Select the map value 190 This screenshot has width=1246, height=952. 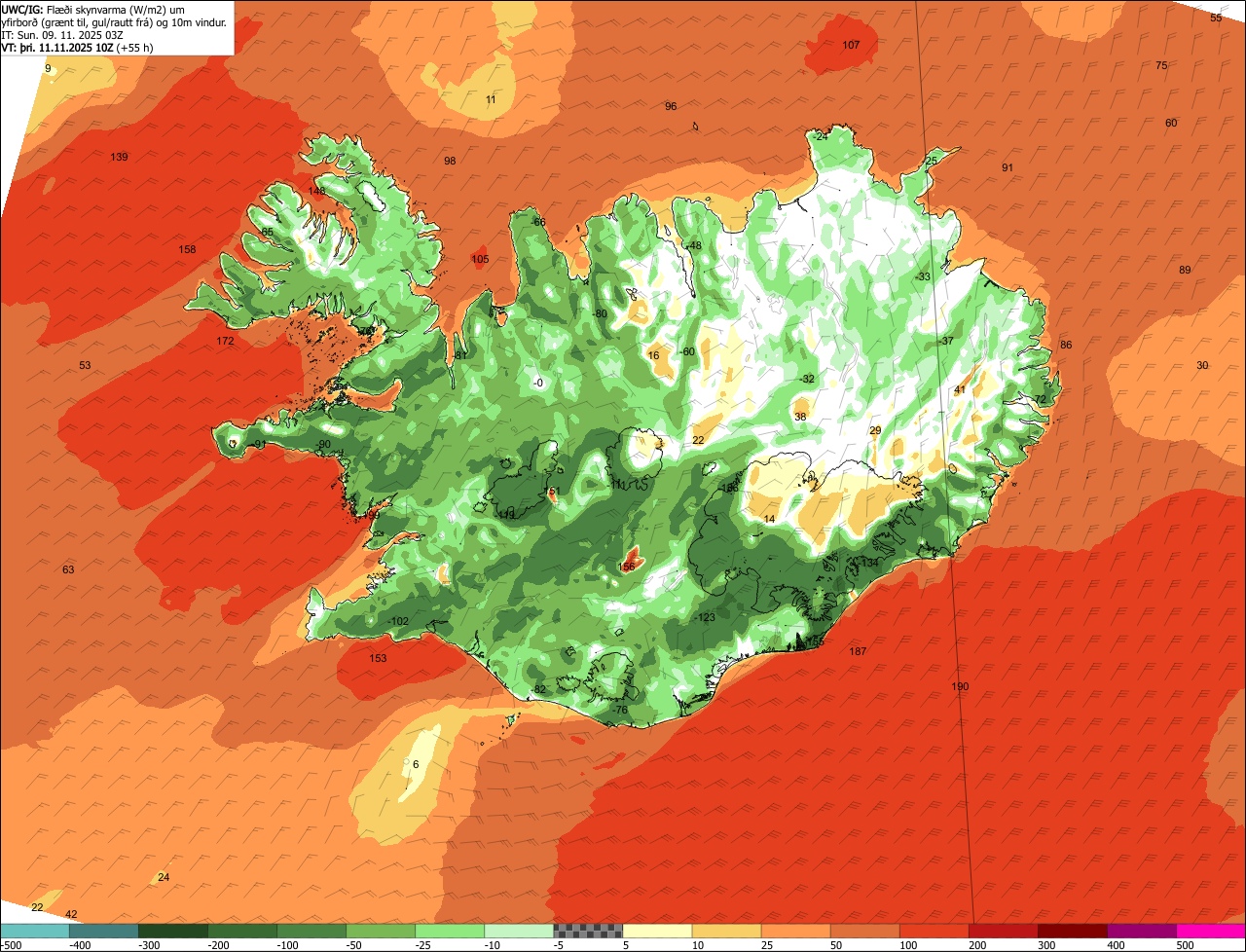[x=960, y=686]
